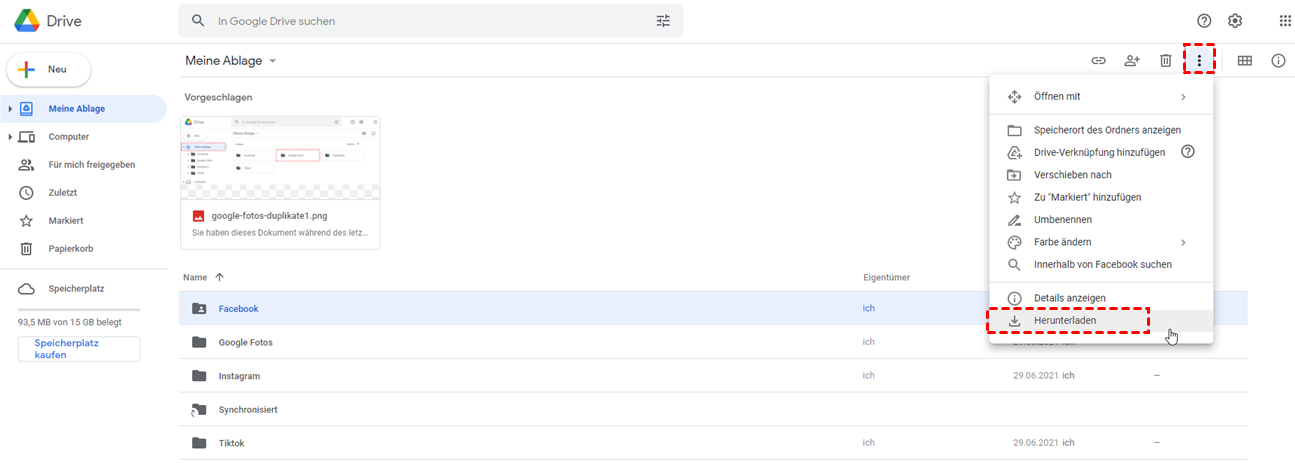Viewport: 1295px width, 472px height.
Task: Select the Instagram folder name
Action: point(239,376)
